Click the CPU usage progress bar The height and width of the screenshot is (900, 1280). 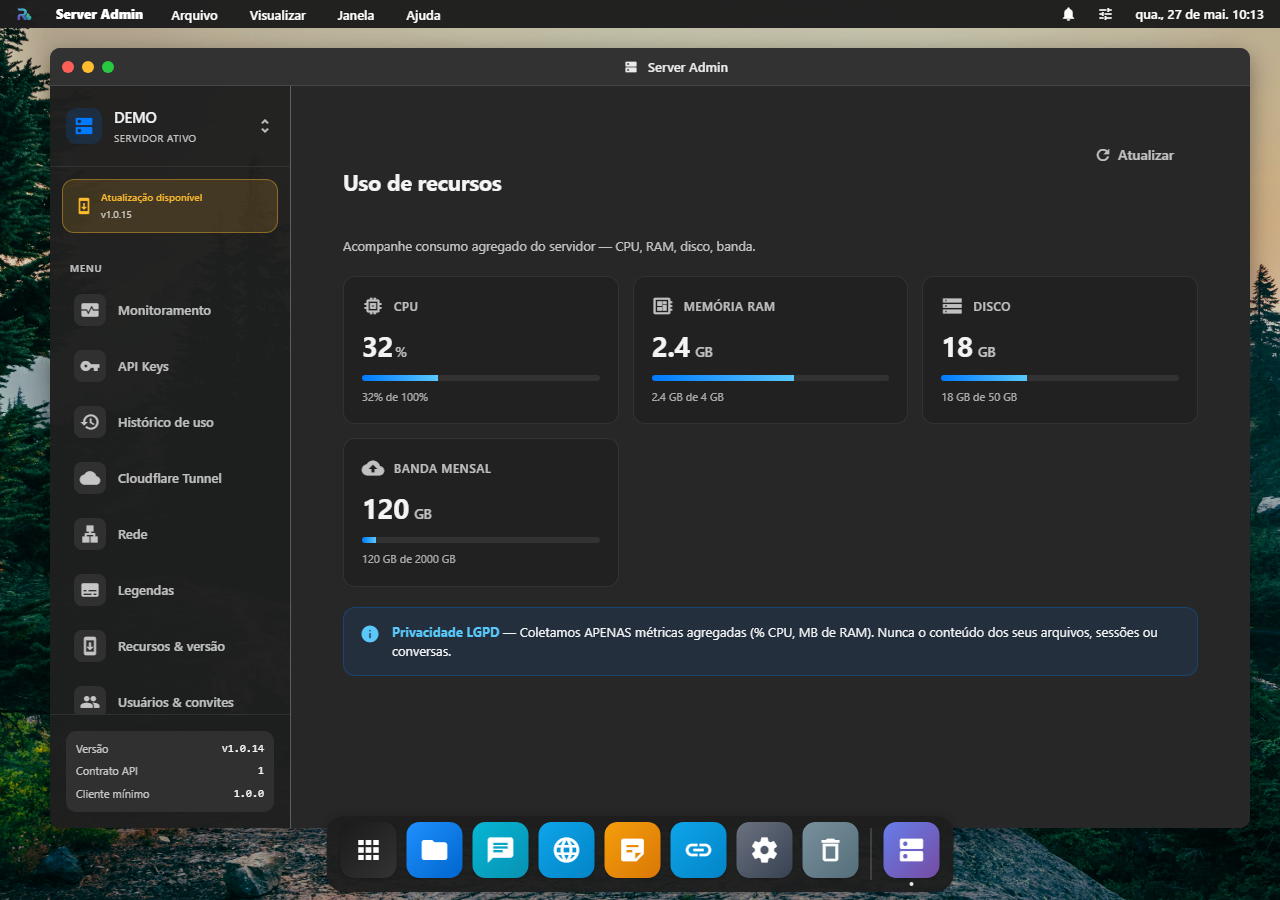[481, 378]
